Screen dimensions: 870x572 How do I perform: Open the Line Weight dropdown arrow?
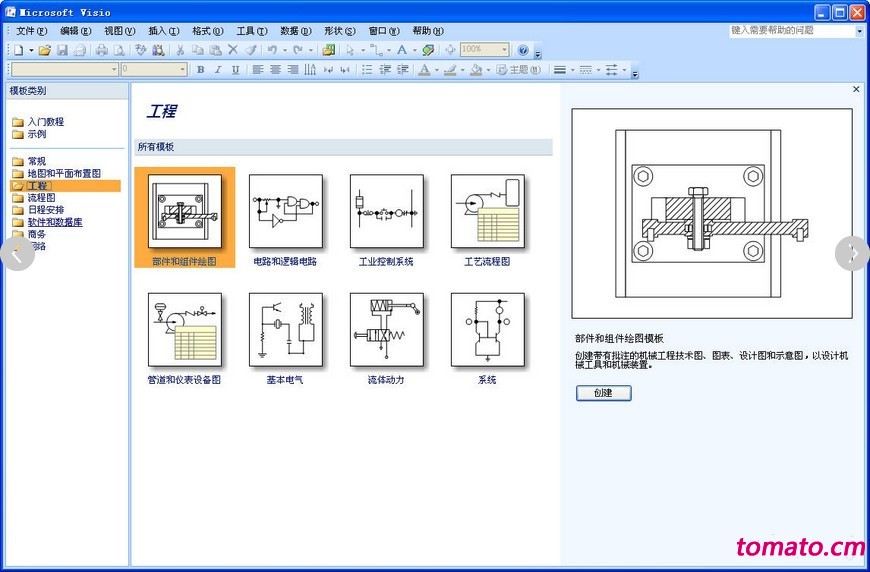[x=573, y=70]
